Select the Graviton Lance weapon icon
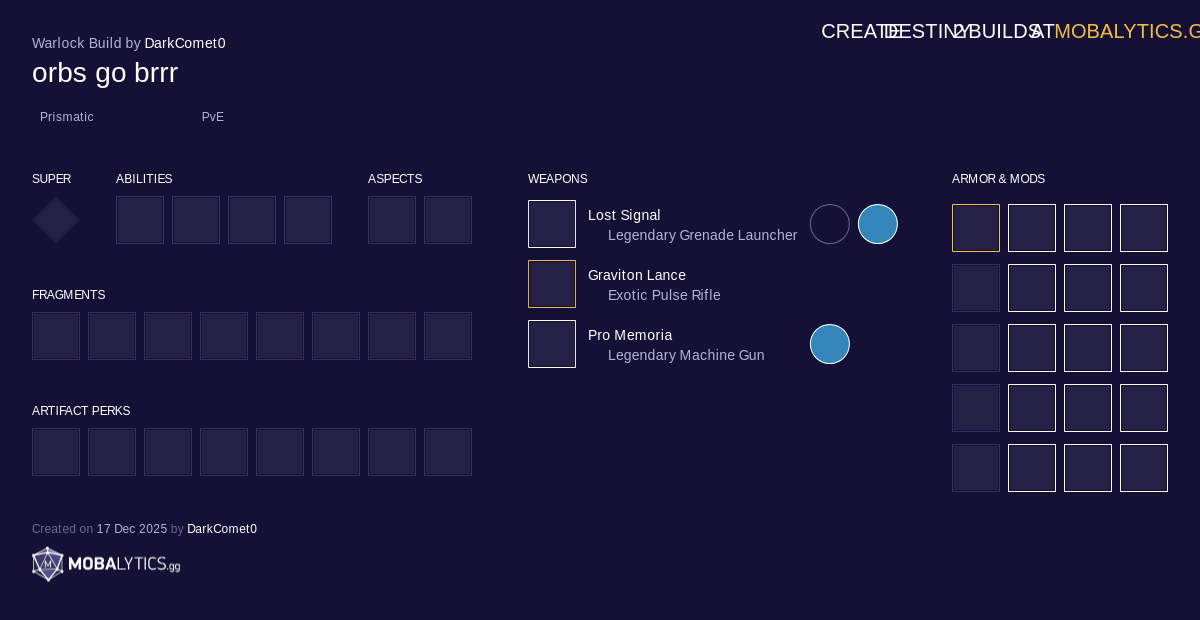Image resolution: width=1200 pixels, height=620 pixels. click(552, 284)
